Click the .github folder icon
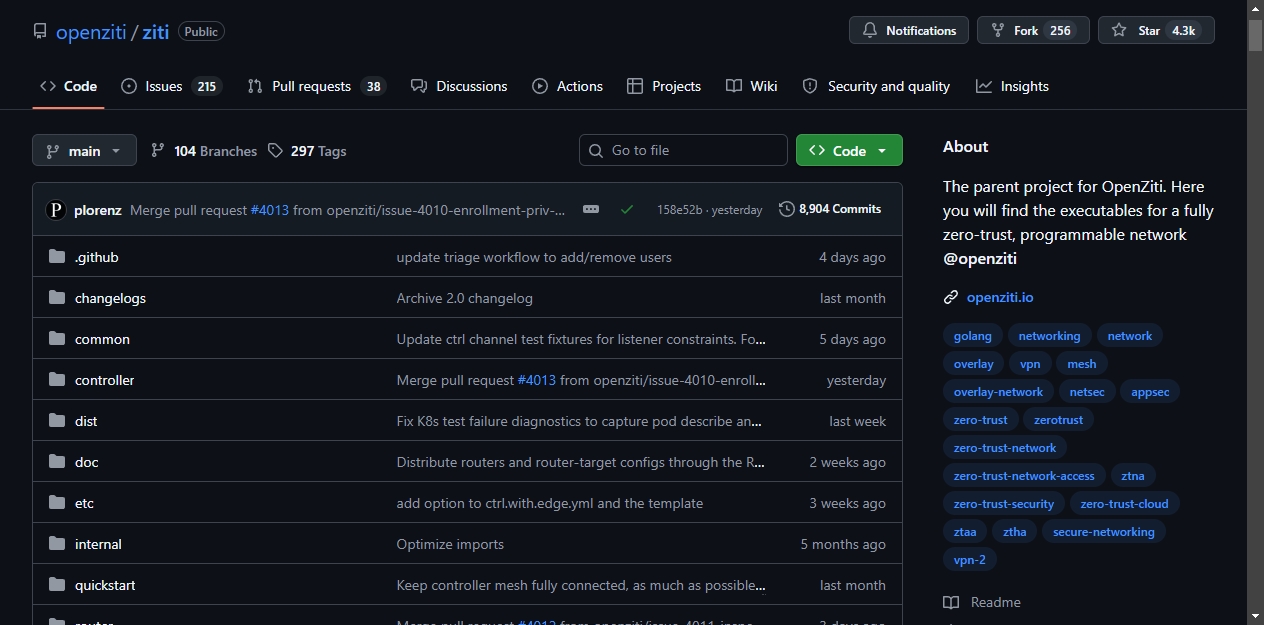The image size is (1264, 625). click(57, 257)
